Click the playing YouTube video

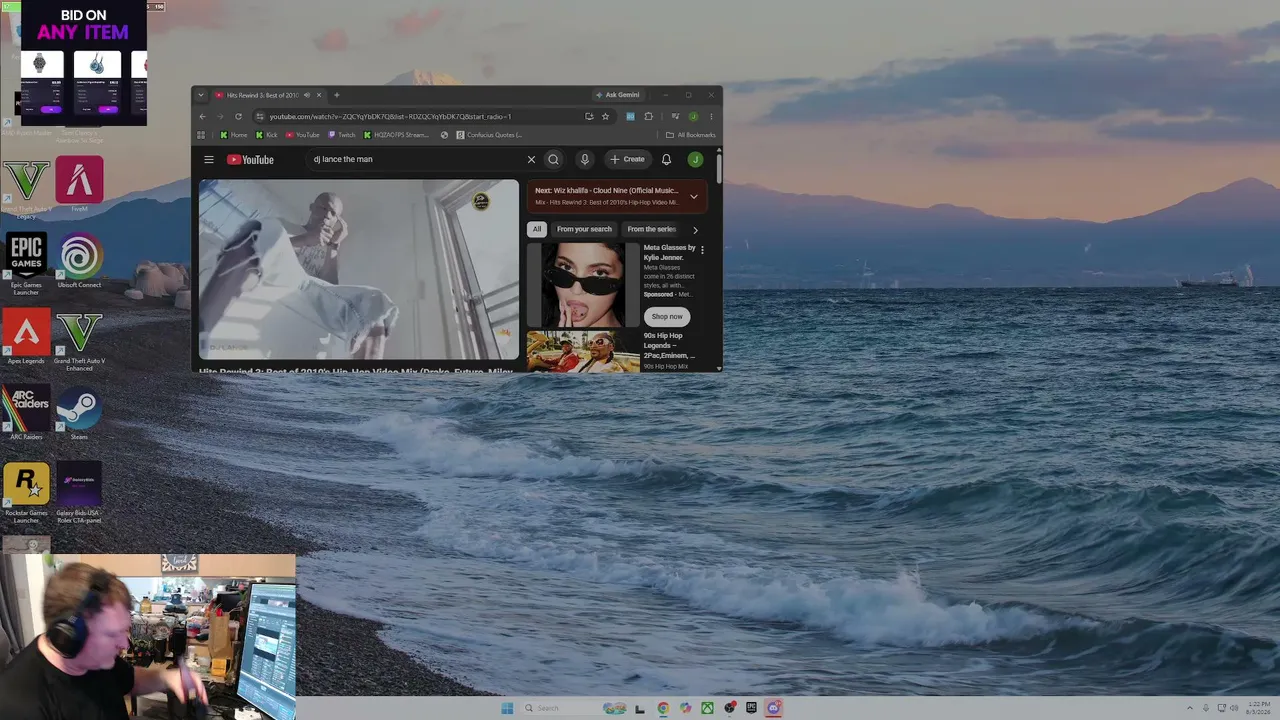(x=359, y=269)
